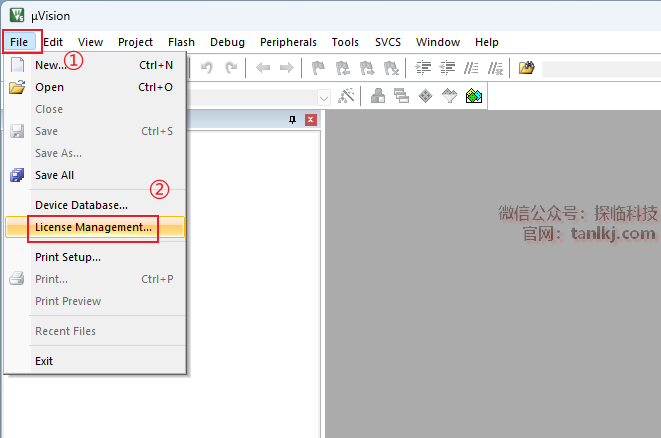Click the Pin icon on project panel
661x438 pixels.
click(x=292, y=120)
